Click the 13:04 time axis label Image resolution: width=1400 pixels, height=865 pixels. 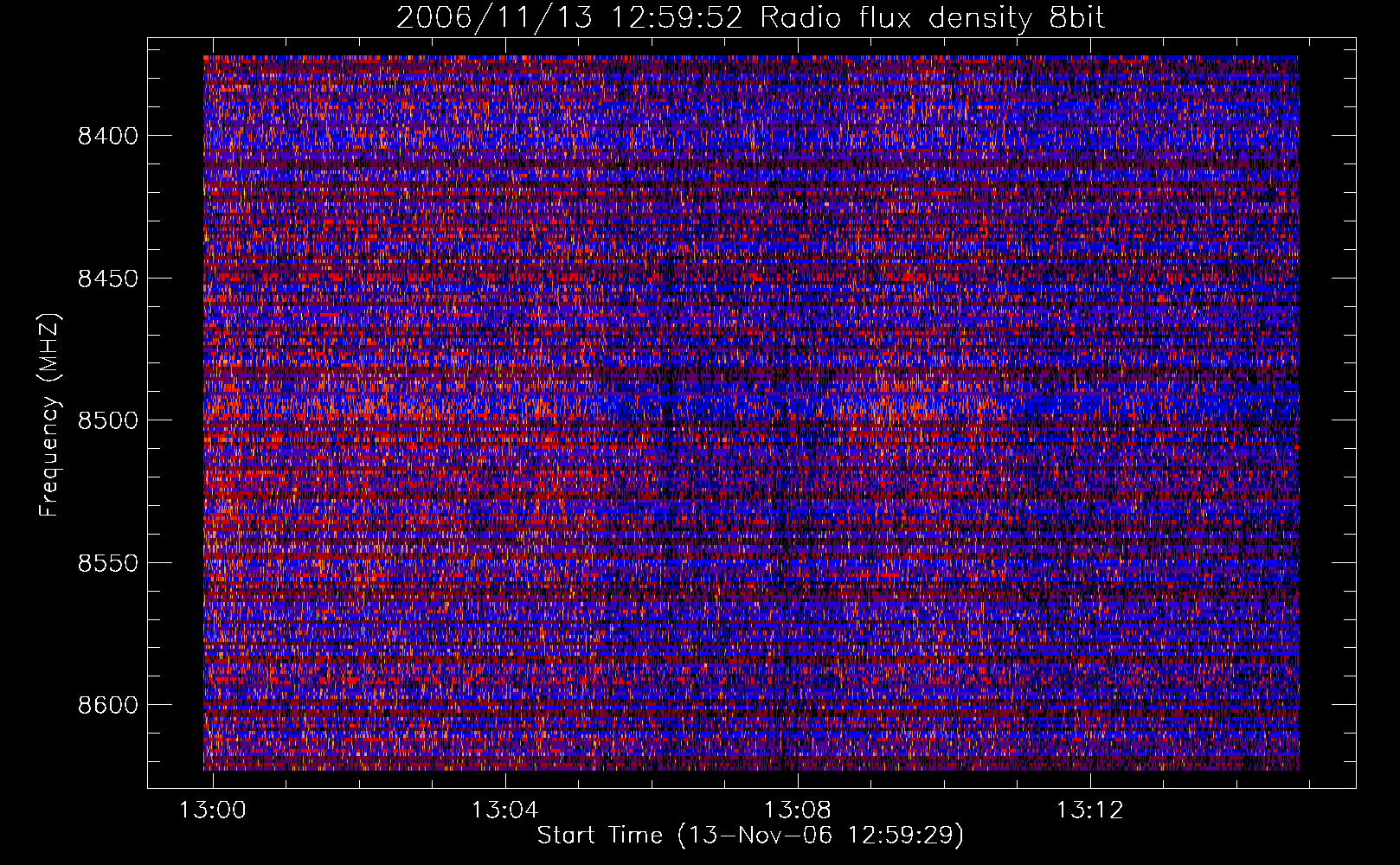(504, 811)
